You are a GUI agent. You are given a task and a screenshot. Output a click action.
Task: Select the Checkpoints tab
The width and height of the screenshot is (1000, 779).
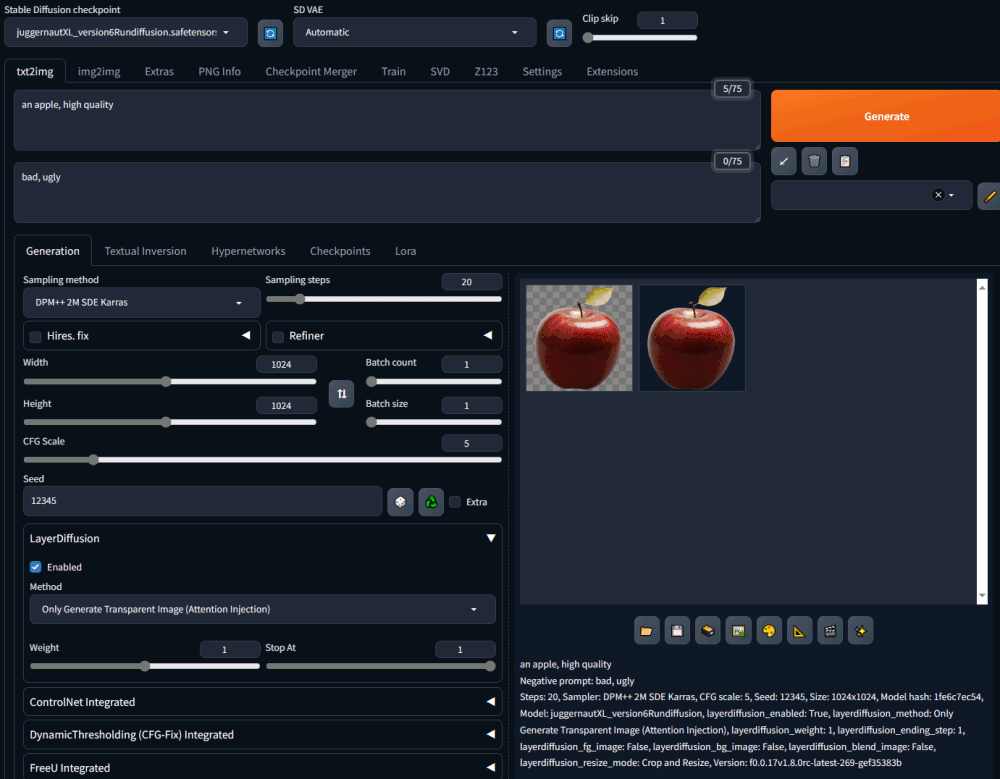click(340, 251)
